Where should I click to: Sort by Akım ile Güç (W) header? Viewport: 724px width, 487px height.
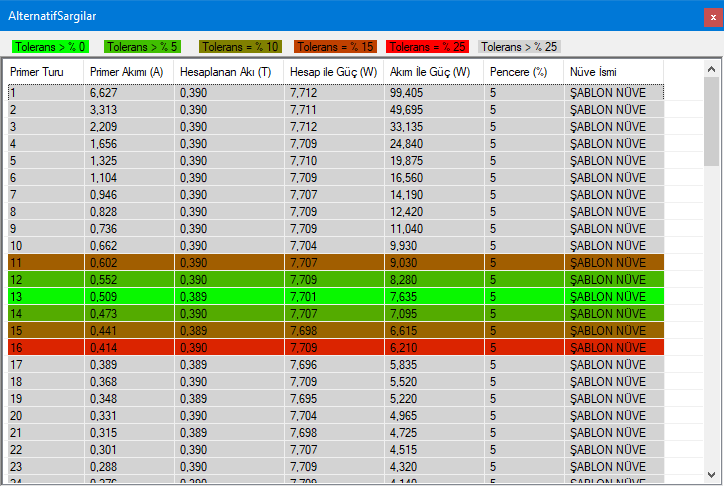pos(430,72)
